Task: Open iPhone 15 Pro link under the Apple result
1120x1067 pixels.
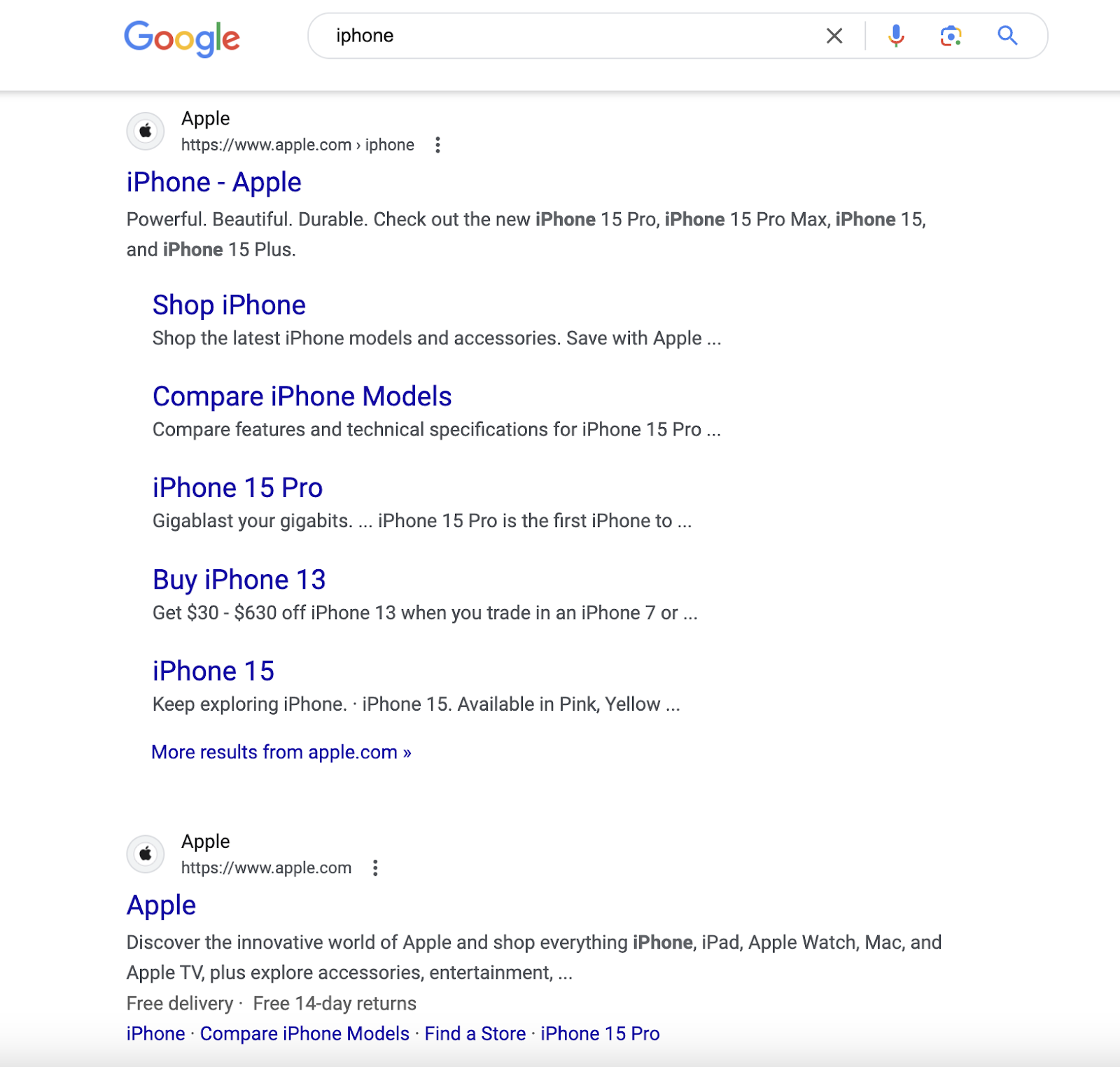Action: (598, 1033)
